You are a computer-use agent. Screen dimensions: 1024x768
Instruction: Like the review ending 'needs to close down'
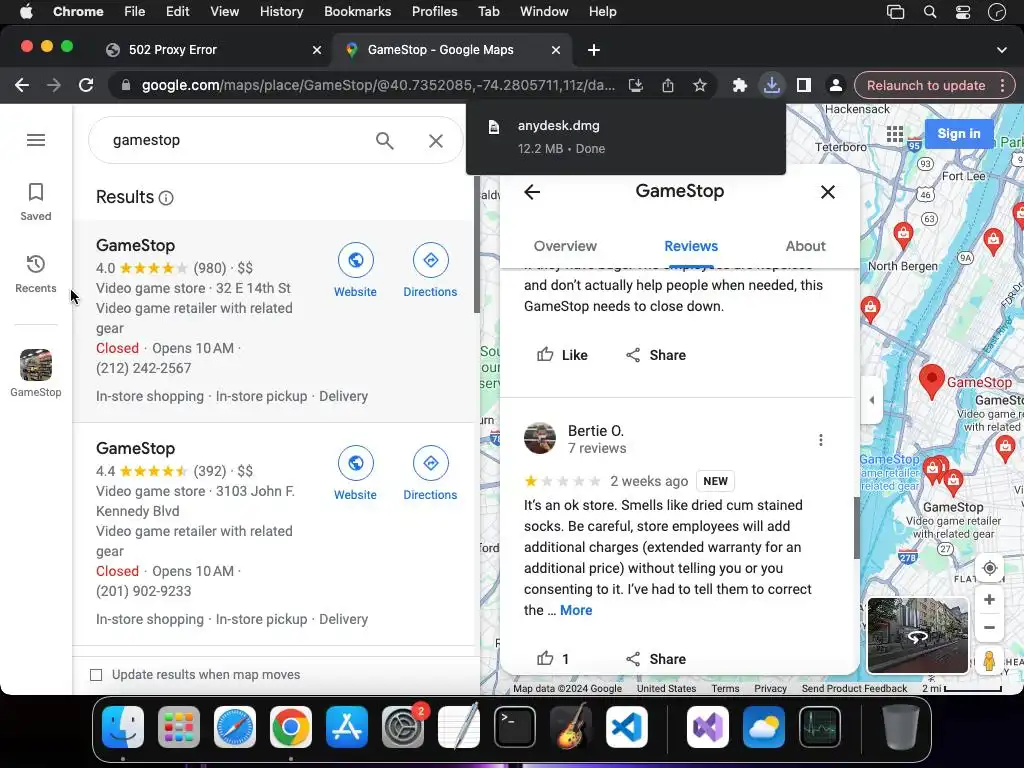562,355
